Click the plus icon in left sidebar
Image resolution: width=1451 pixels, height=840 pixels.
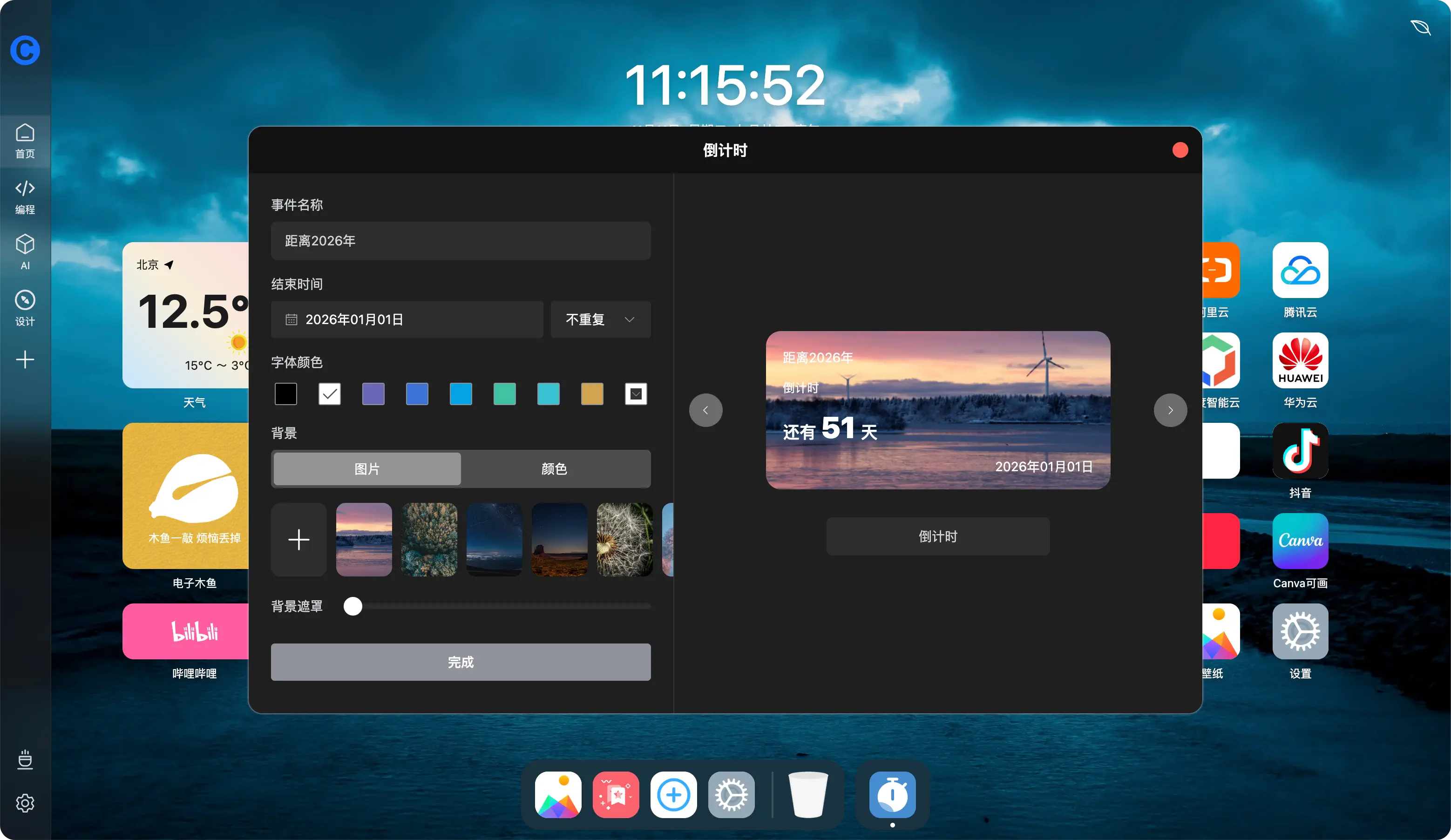tap(25, 360)
